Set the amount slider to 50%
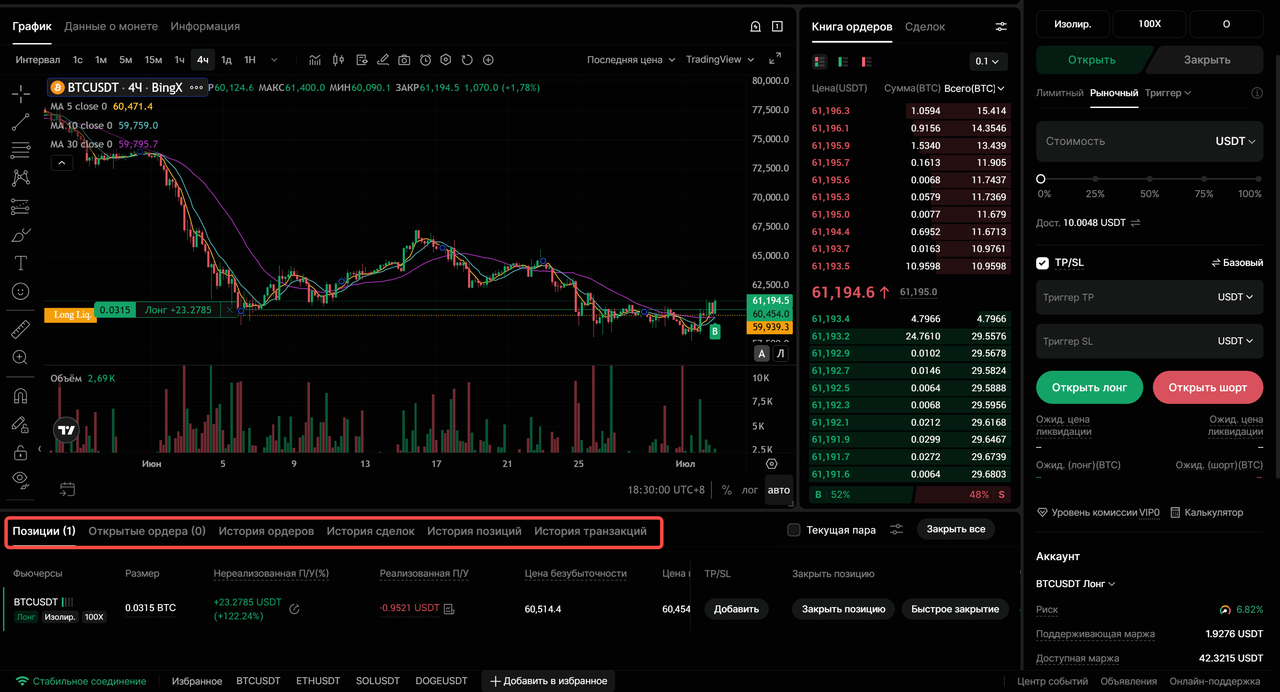The image size is (1280, 692). [x=1150, y=180]
